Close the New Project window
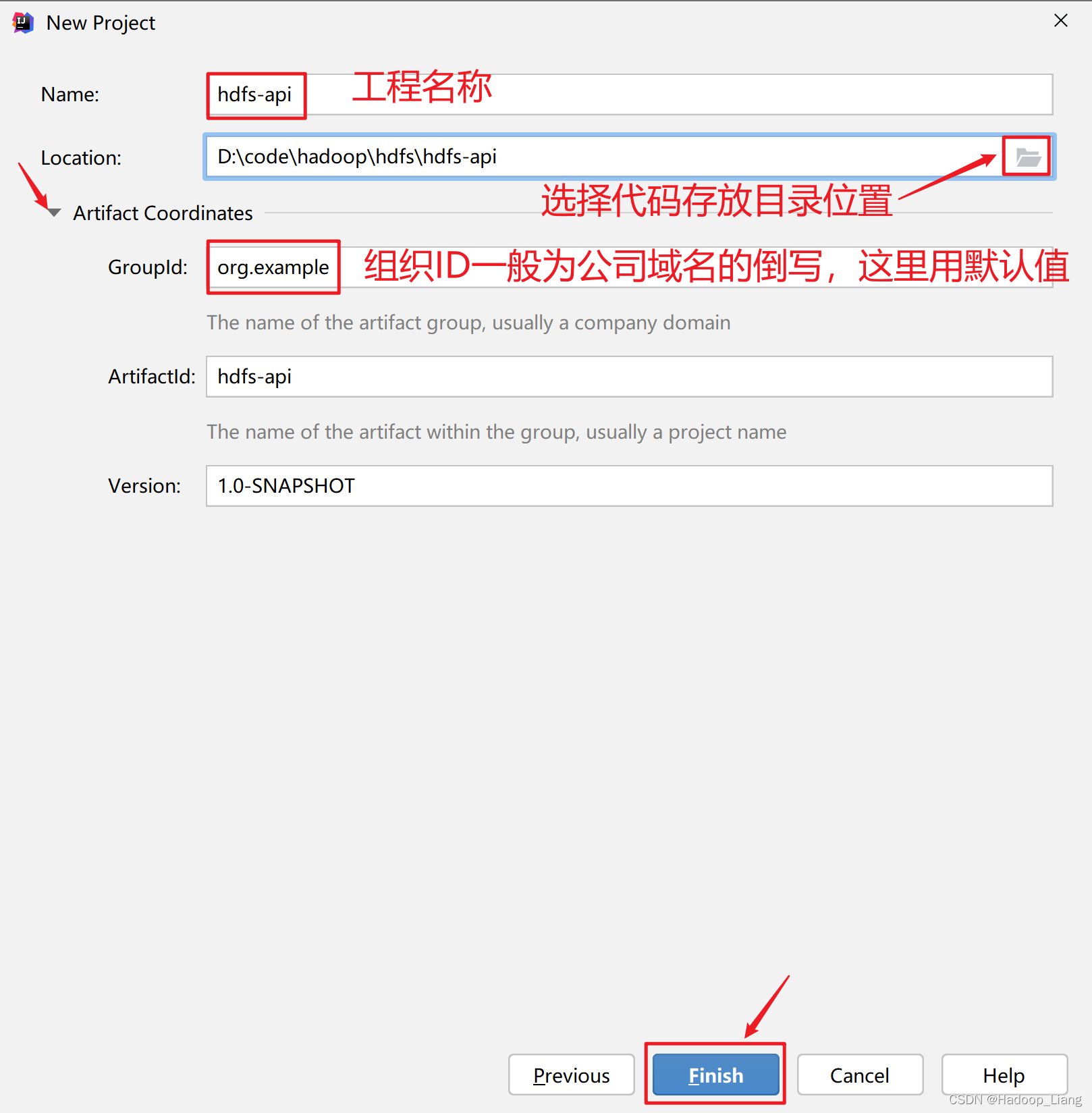Screen dimensions: 1092x1113 coord(1061,21)
